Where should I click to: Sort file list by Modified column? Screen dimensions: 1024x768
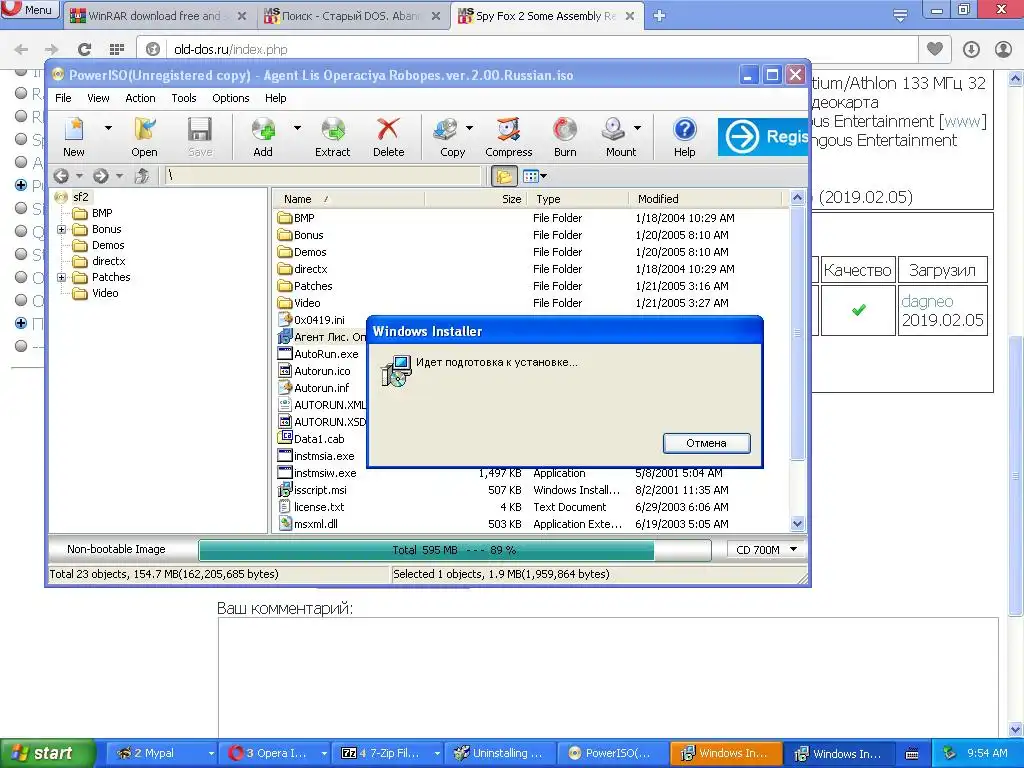705,199
